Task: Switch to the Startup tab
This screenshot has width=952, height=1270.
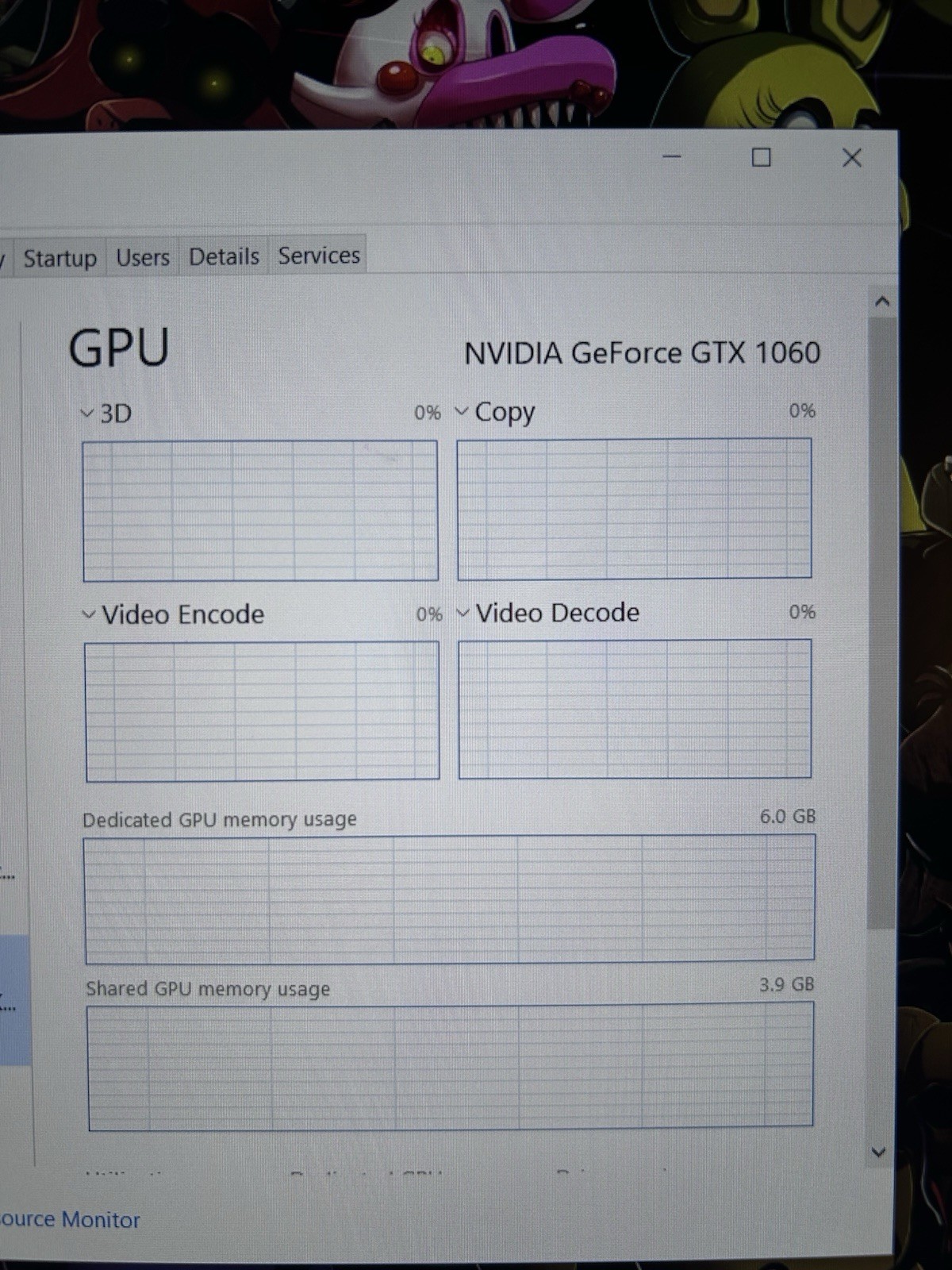Action: coord(60,258)
